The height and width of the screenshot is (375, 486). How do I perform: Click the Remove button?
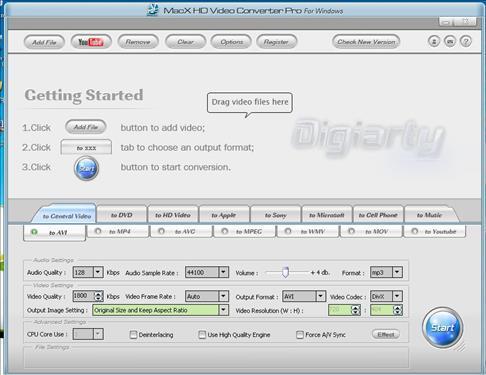click(x=138, y=42)
